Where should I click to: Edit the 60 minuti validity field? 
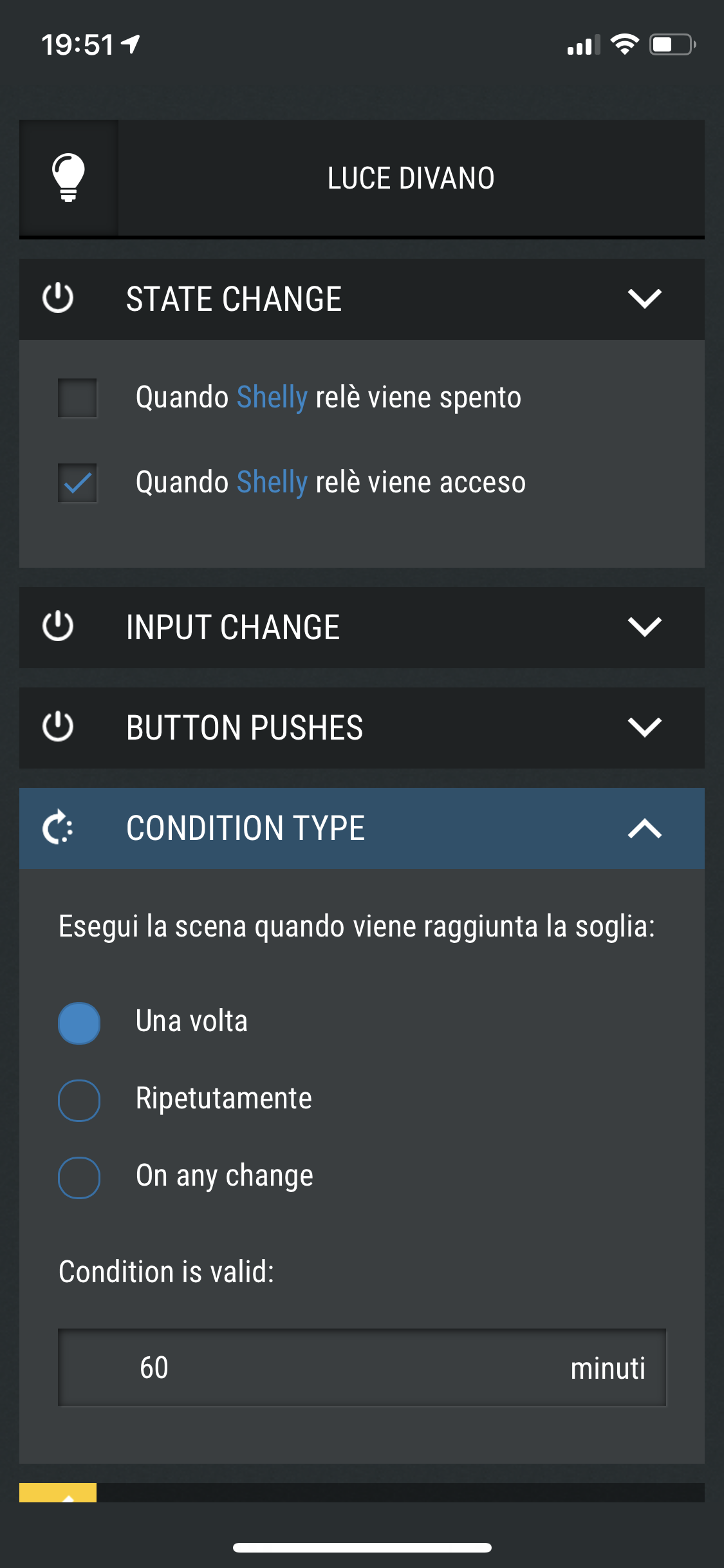[x=362, y=1368]
